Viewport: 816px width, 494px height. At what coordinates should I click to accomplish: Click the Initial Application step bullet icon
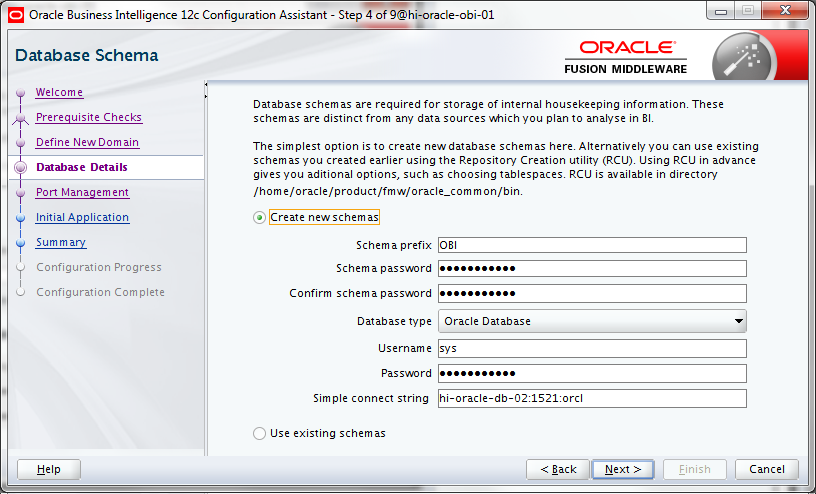19,218
